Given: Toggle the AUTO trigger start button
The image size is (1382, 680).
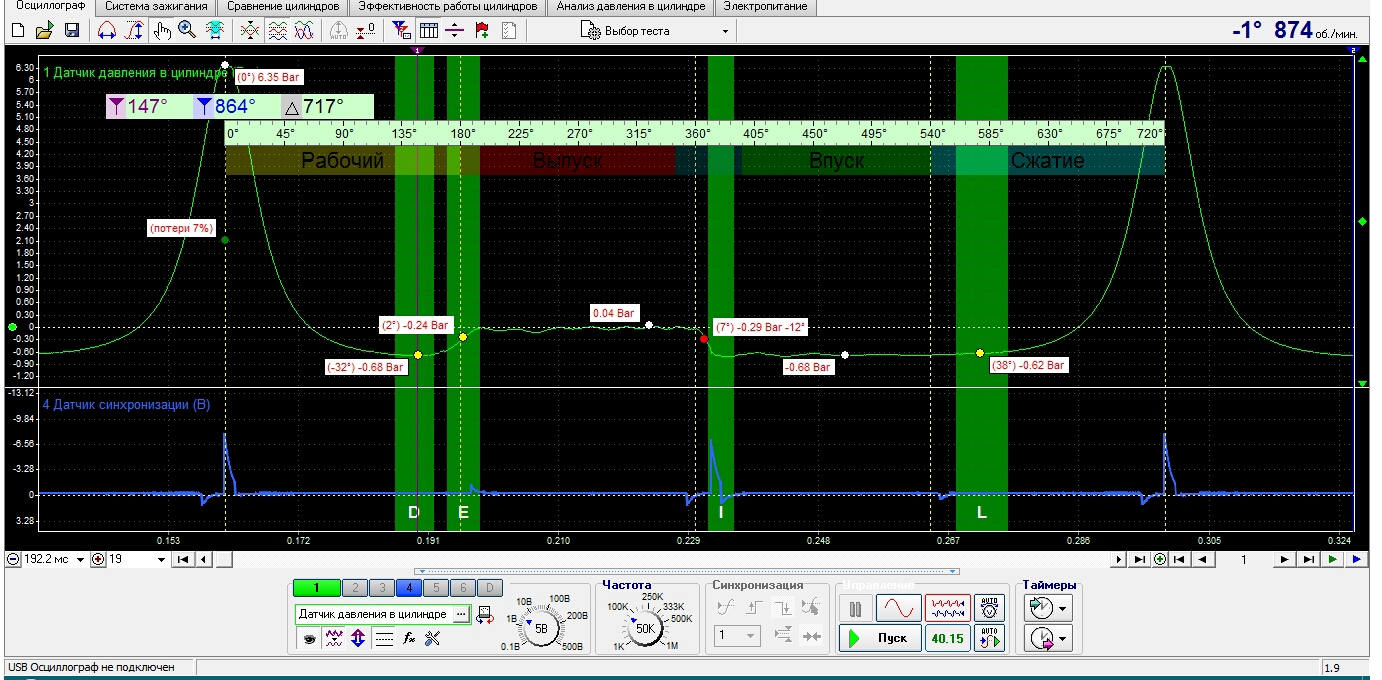Looking at the screenshot, I should [989, 638].
